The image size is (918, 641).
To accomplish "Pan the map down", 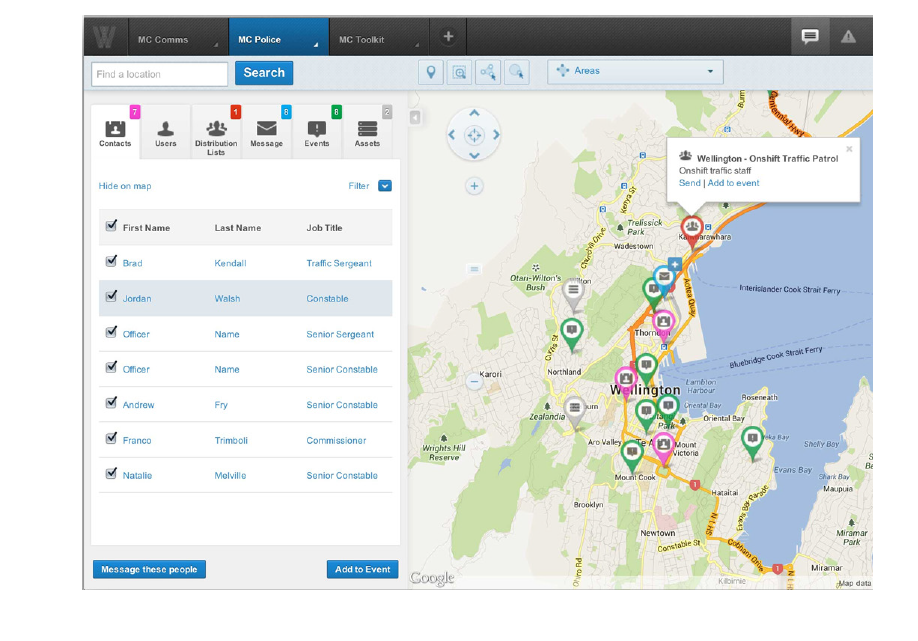I will [x=474, y=156].
